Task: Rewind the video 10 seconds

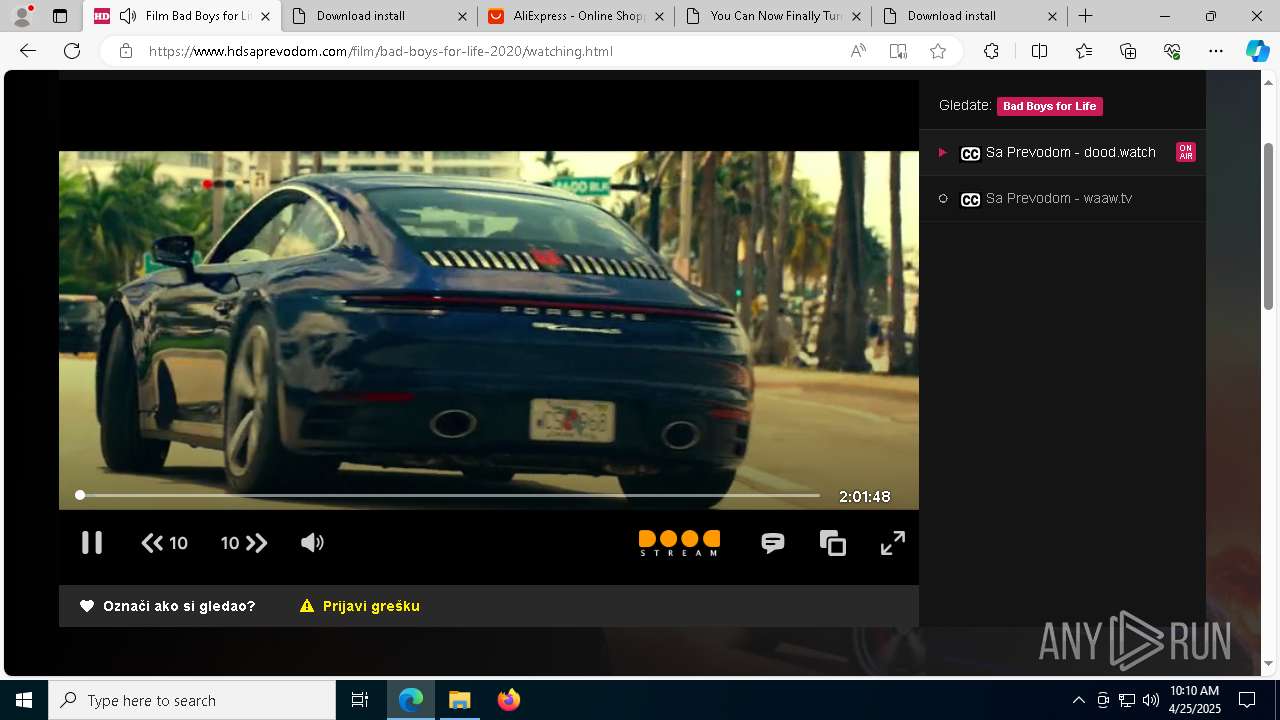Action: [x=165, y=543]
